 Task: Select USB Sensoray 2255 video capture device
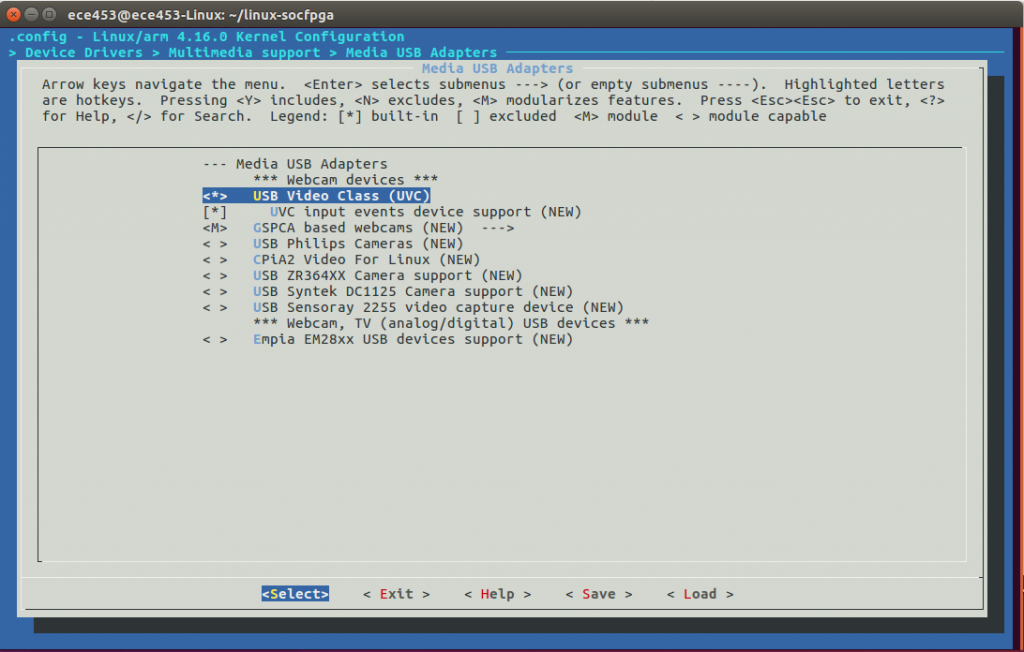click(438, 308)
